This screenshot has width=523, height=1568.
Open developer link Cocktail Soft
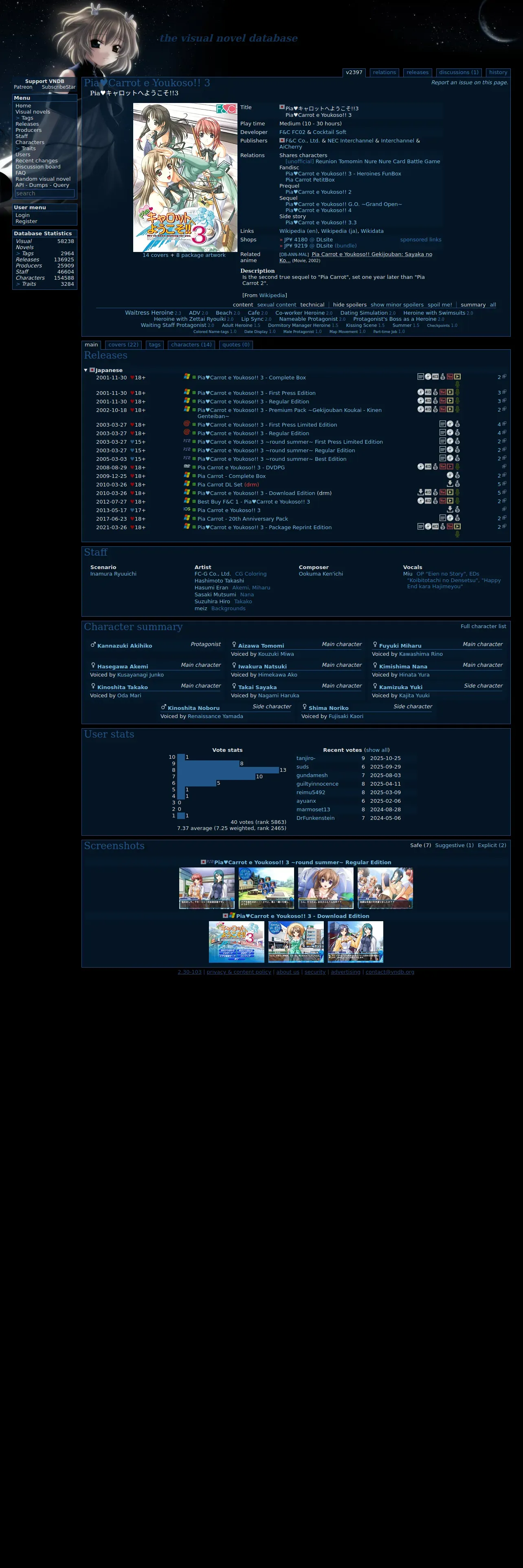click(x=330, y=132)
